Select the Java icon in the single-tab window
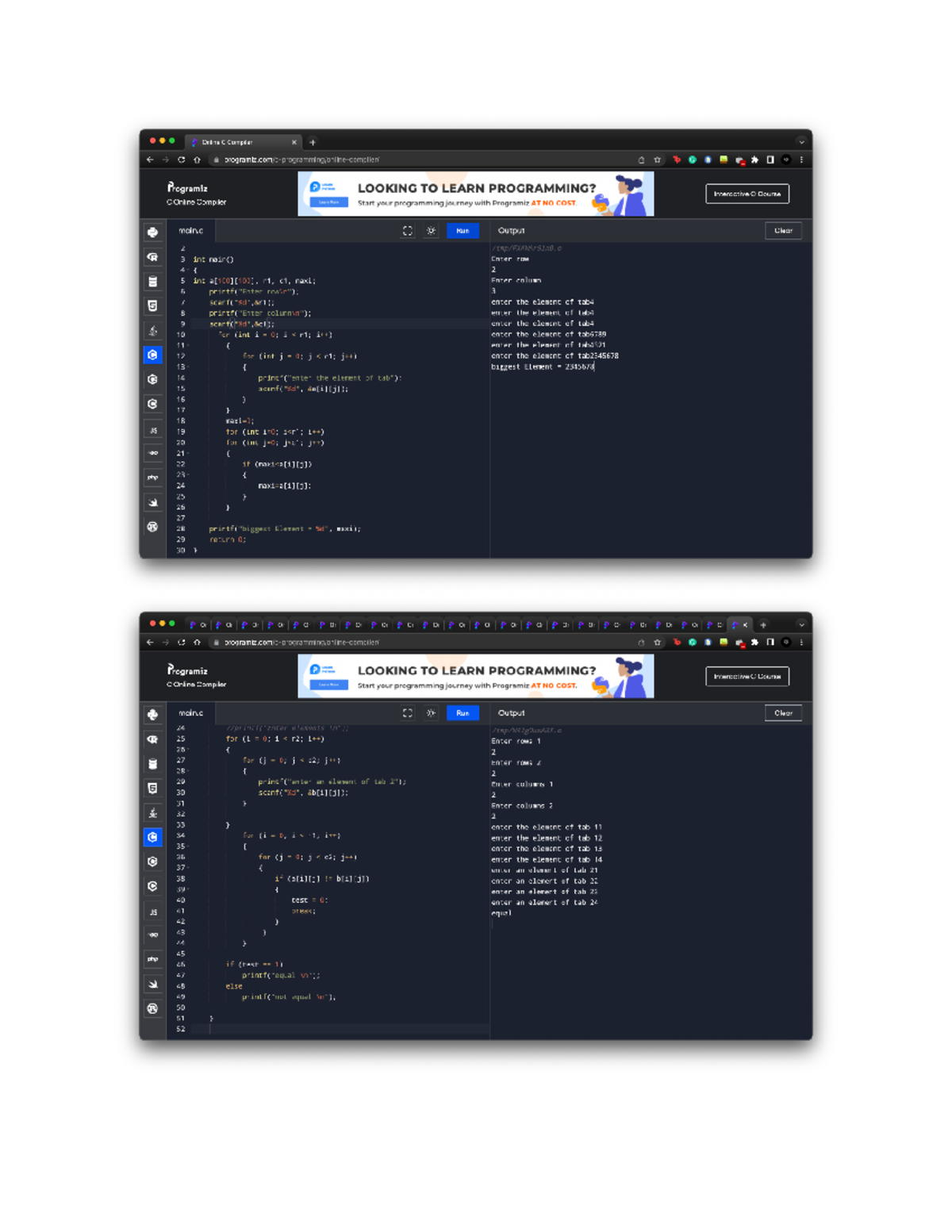The image size is (952, 1232). pyautogui.click(x=153, y=331)
